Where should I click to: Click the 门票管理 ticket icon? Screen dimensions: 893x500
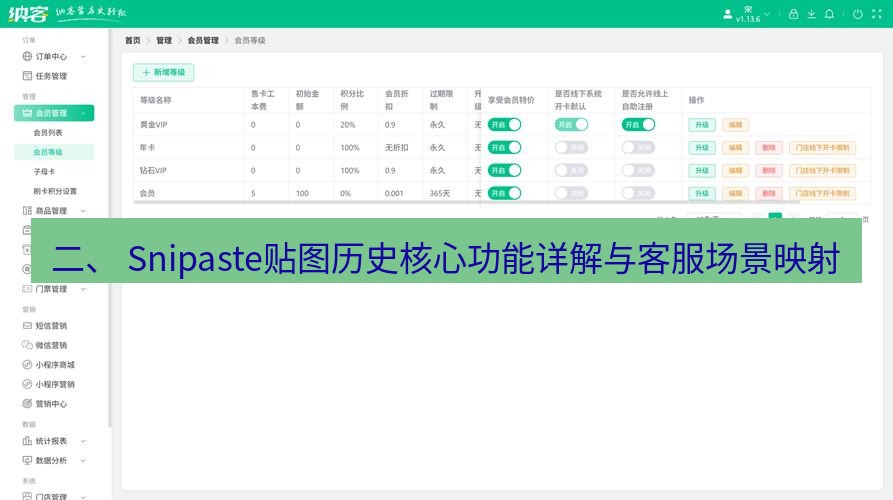(27, 289)
